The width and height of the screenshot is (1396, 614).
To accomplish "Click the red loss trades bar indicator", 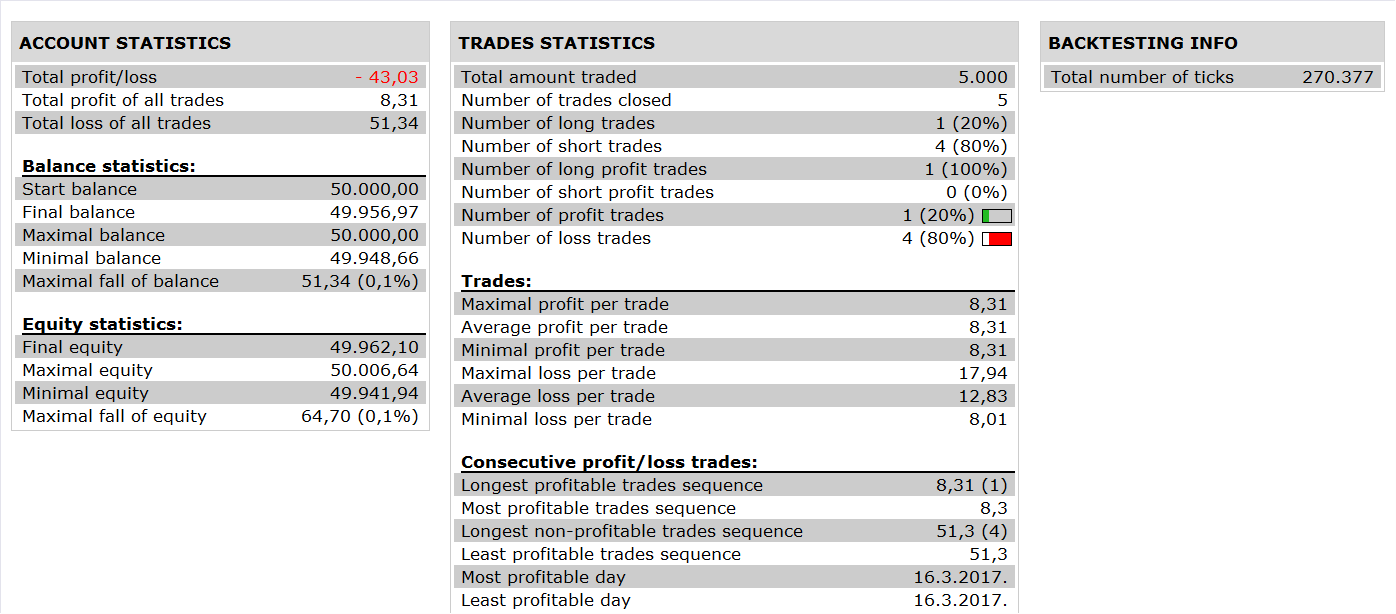I will (x=997, y=239).
